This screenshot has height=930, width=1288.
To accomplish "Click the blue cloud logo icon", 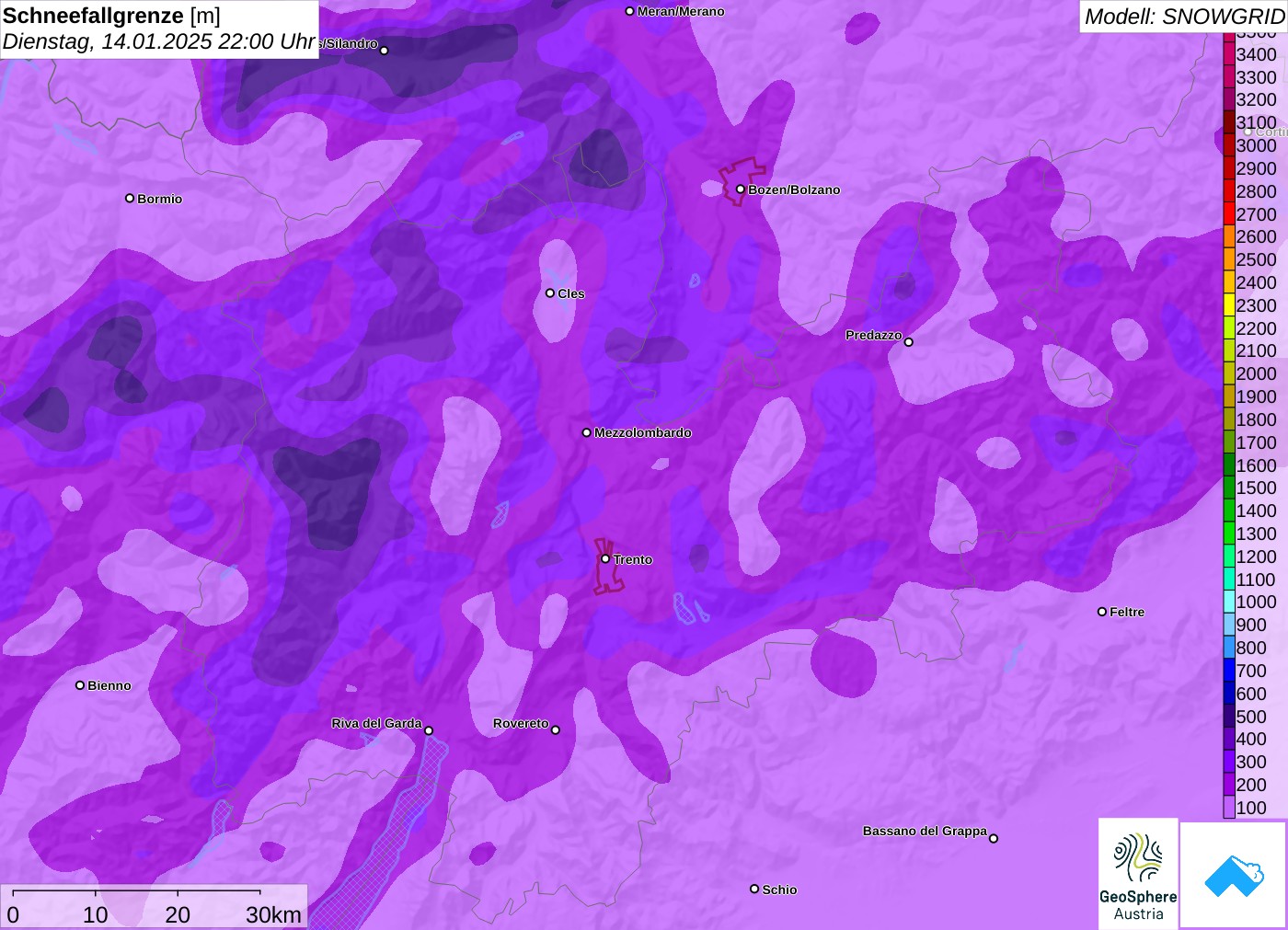I will (1234, 877).
